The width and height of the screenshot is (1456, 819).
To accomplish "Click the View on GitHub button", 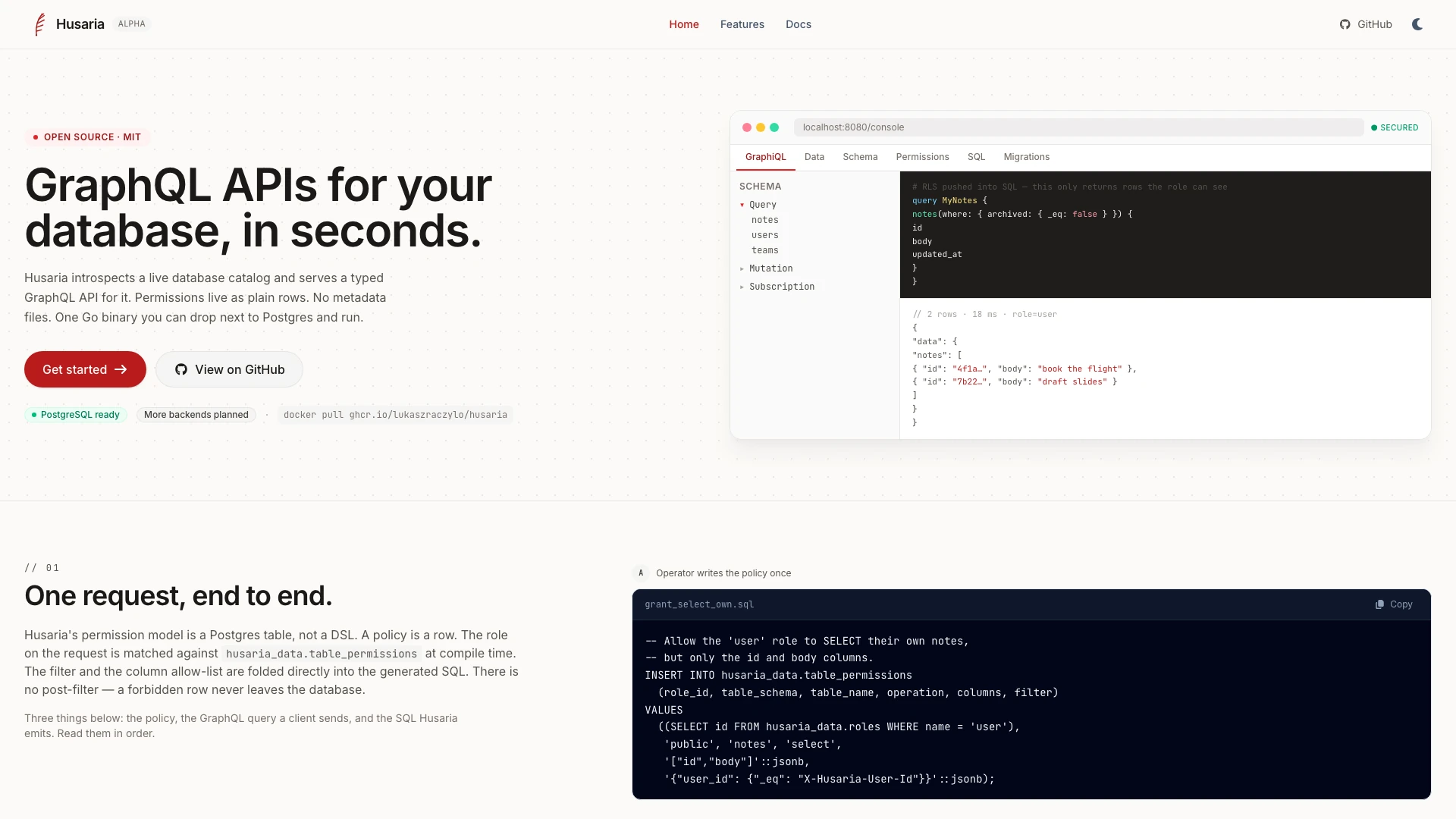I will pyautogui.click(x=229, y=369).
